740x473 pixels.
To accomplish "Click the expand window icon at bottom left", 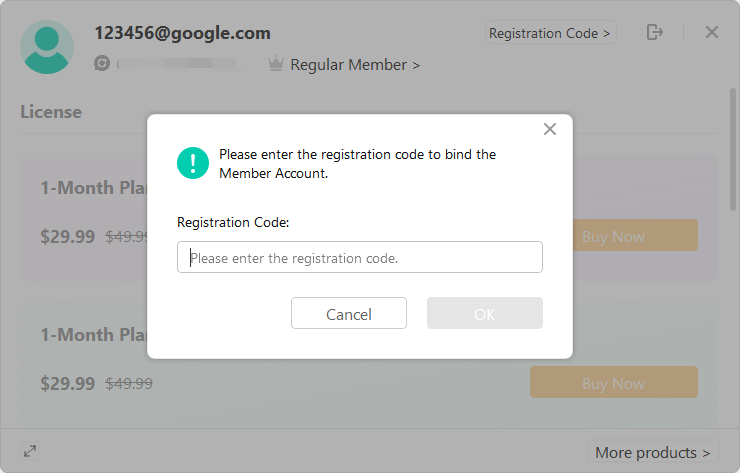I will click(x=30, y=451).
